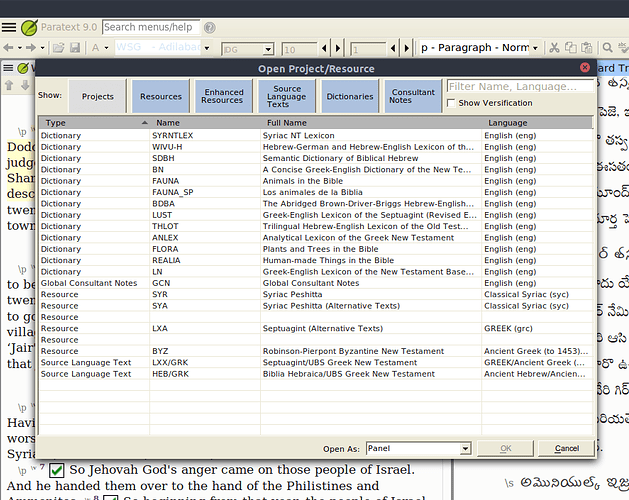The height and width of the screenshot is (500, 629).
Task: Expand the font A dropdown arrow
Action: click(106, 48)
